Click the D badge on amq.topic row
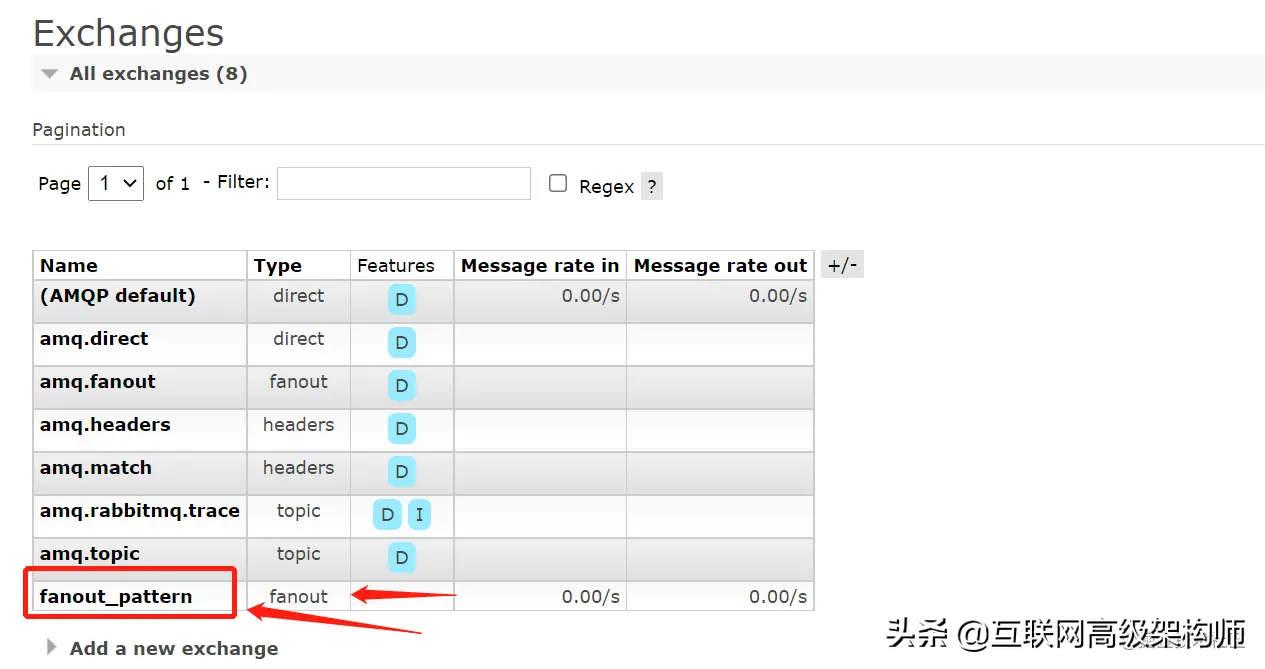The width and height of the screenshot is (1265, 669). pyautogui.click(x=401, y=557)
